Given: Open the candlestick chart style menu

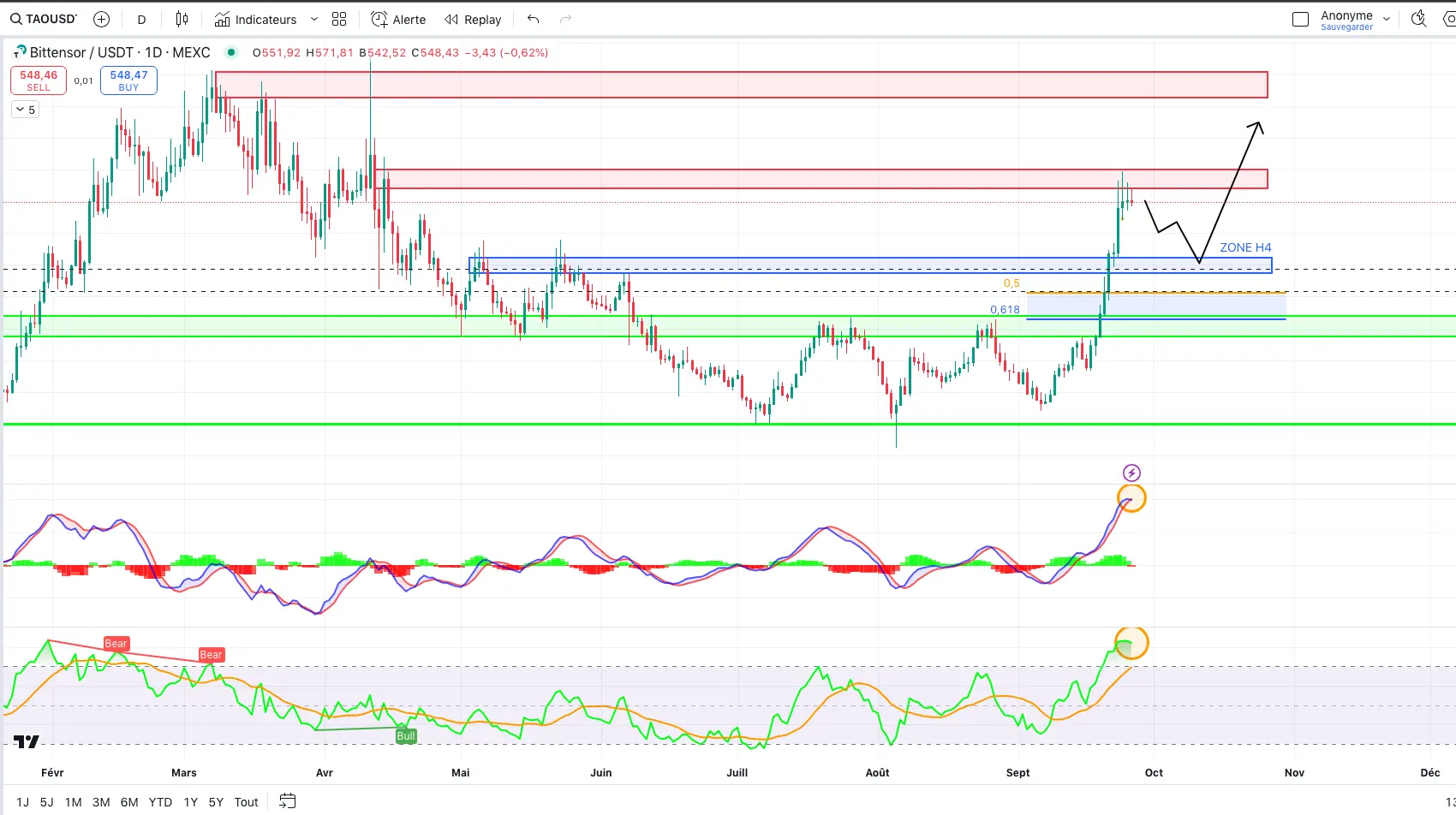Looking at the screenshot, I should pos(182,19).
